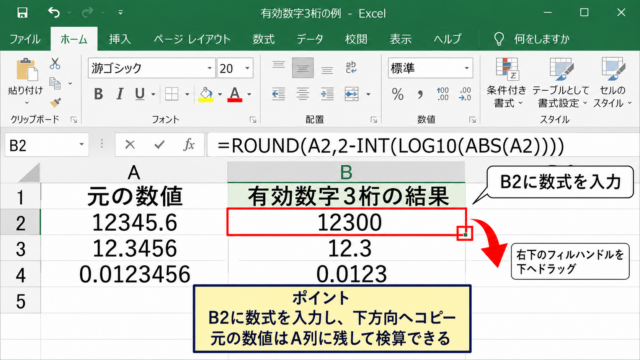The height and width of the screenshot is (360, 640).
Task: Open Alignment (配置) dialog launcher
Action: tap(373, 120)
